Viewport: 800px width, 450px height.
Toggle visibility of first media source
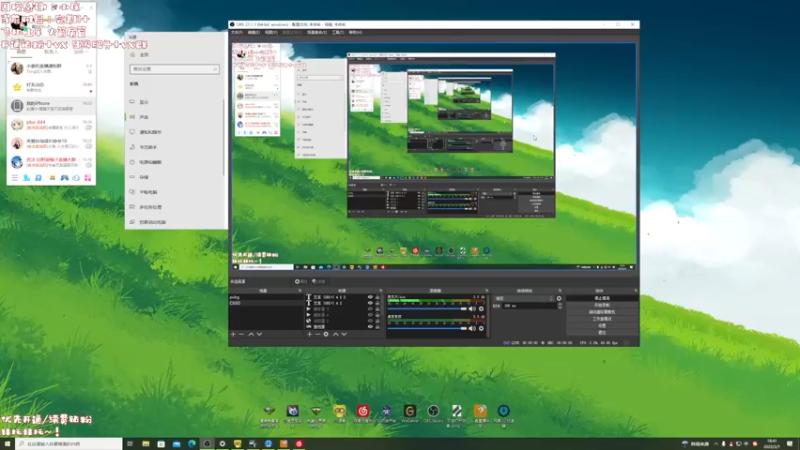click(x=370, y=309)
